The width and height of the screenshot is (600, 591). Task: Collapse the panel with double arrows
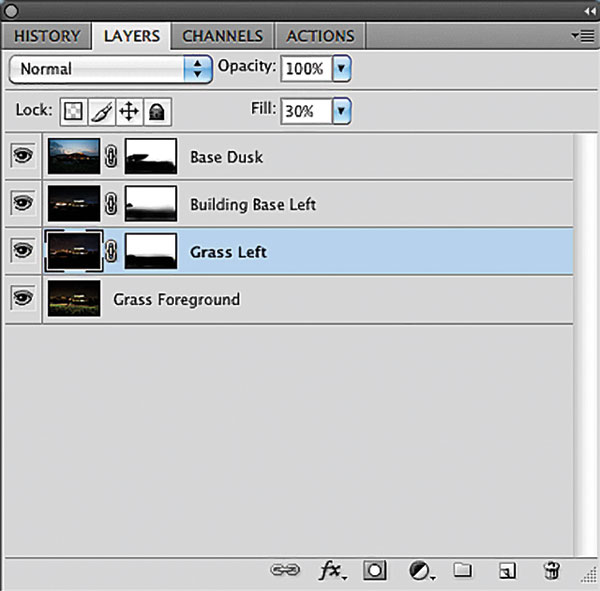pos(589,11)
